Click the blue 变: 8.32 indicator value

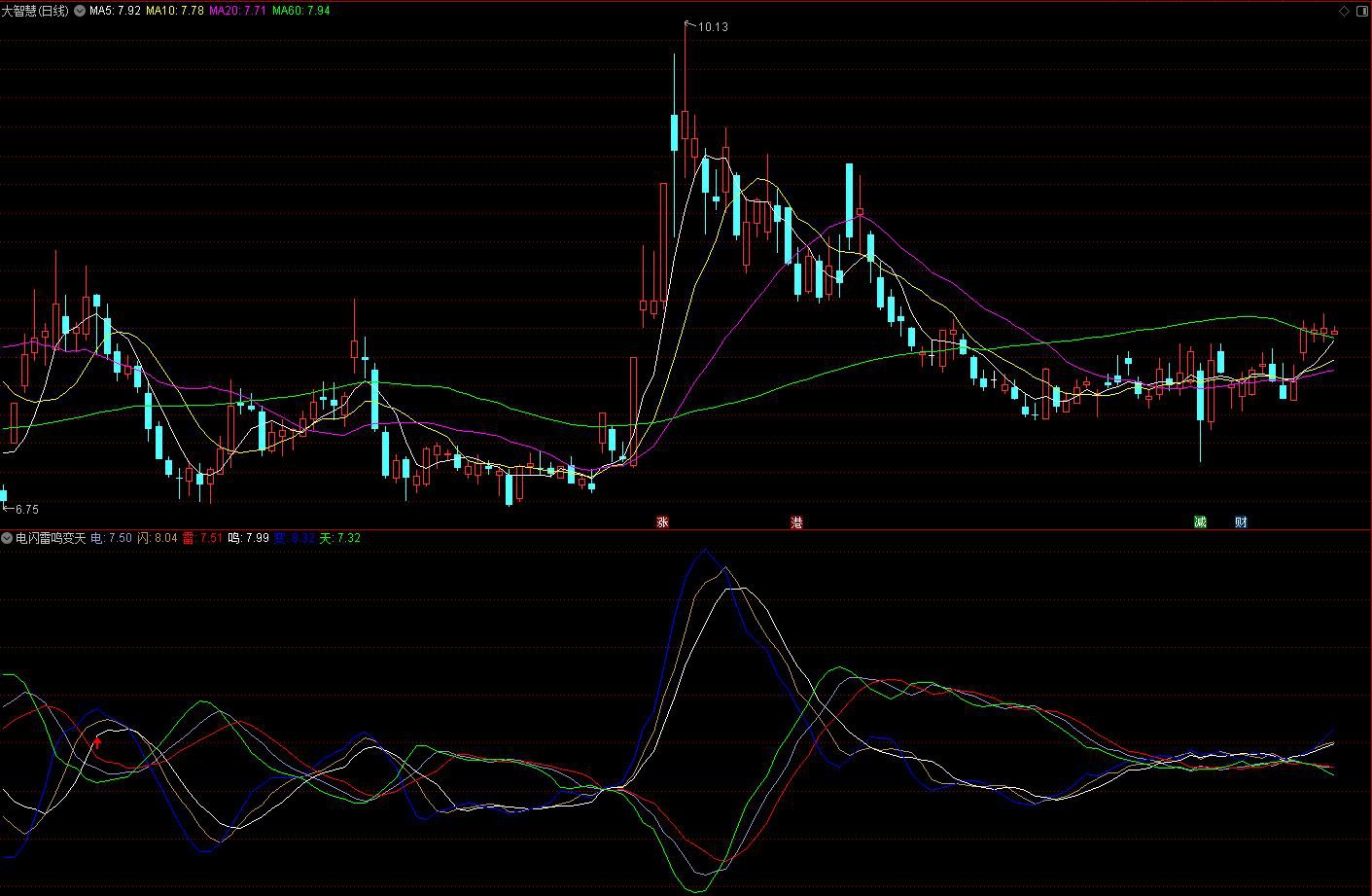click(295, 538)
